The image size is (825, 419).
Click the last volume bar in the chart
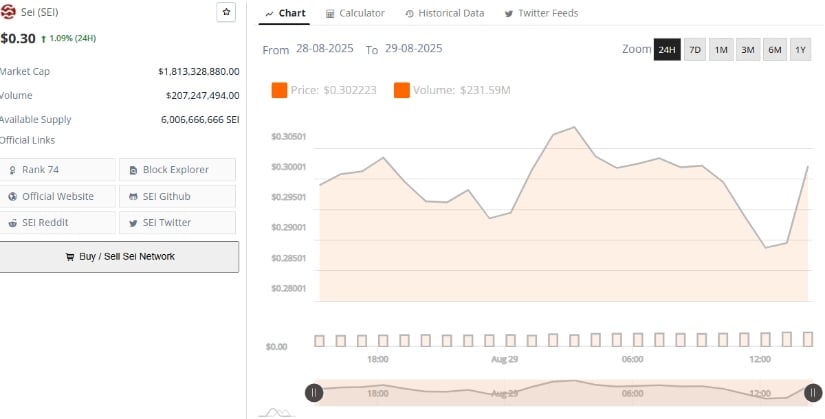coord(808,339)
